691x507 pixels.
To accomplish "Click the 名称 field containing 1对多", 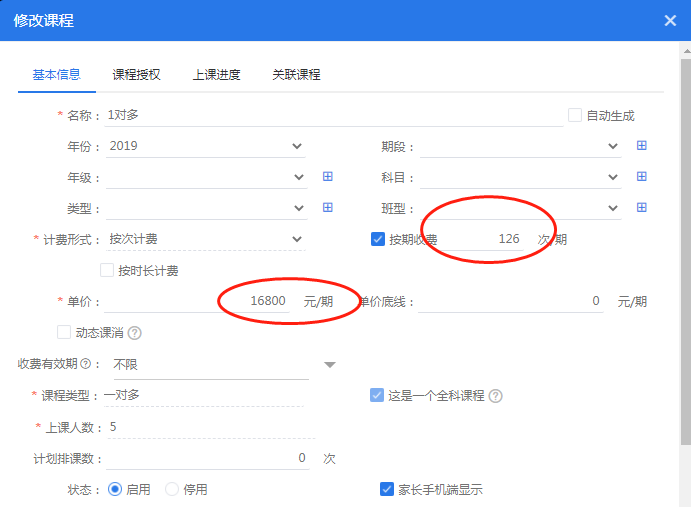I will [x=334, y=116].
